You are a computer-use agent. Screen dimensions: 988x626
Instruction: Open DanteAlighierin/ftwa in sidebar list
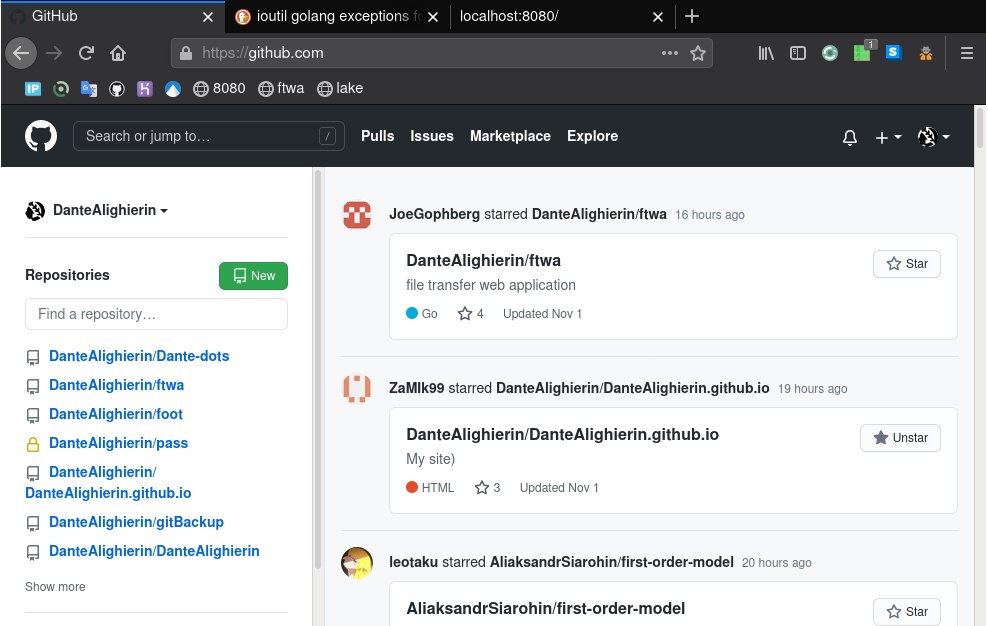pyautogui.click(x=117, y=385)
